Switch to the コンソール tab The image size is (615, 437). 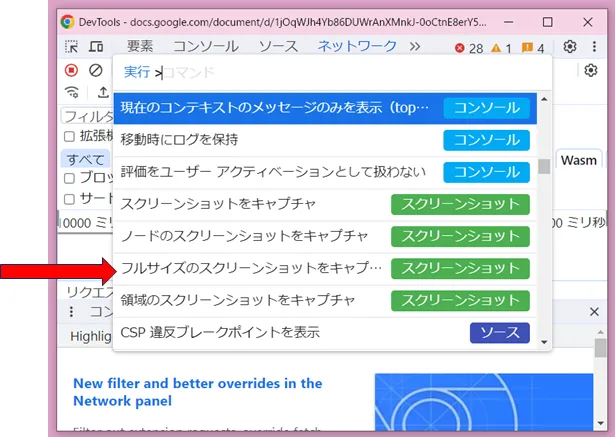[205, 46]
